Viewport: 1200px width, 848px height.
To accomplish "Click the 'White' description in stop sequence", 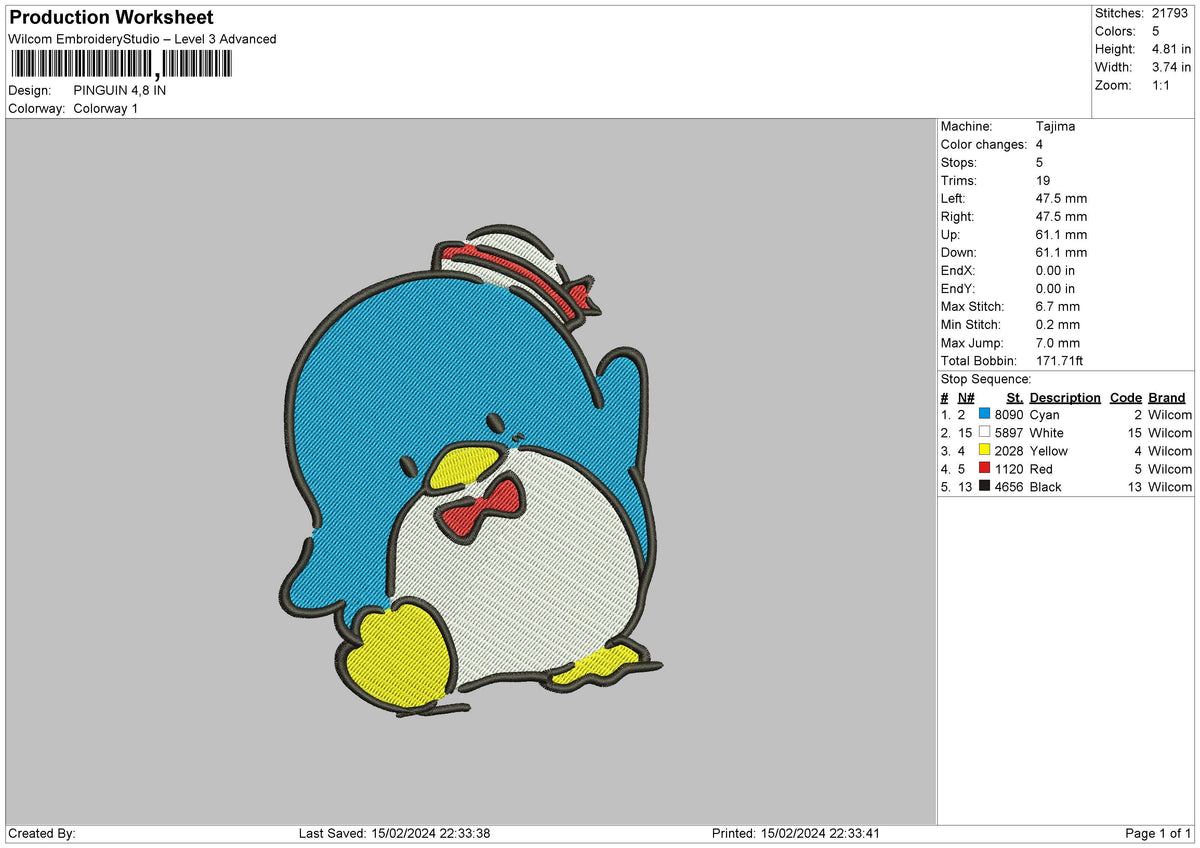I will click(1046, 432).
